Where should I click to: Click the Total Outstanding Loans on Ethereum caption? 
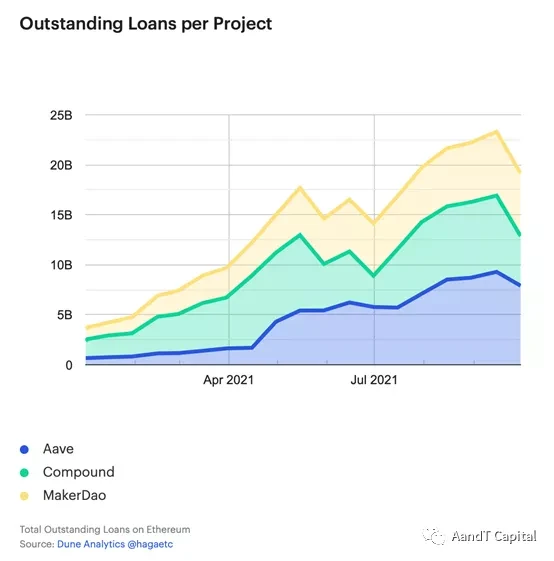pos(105,530)
